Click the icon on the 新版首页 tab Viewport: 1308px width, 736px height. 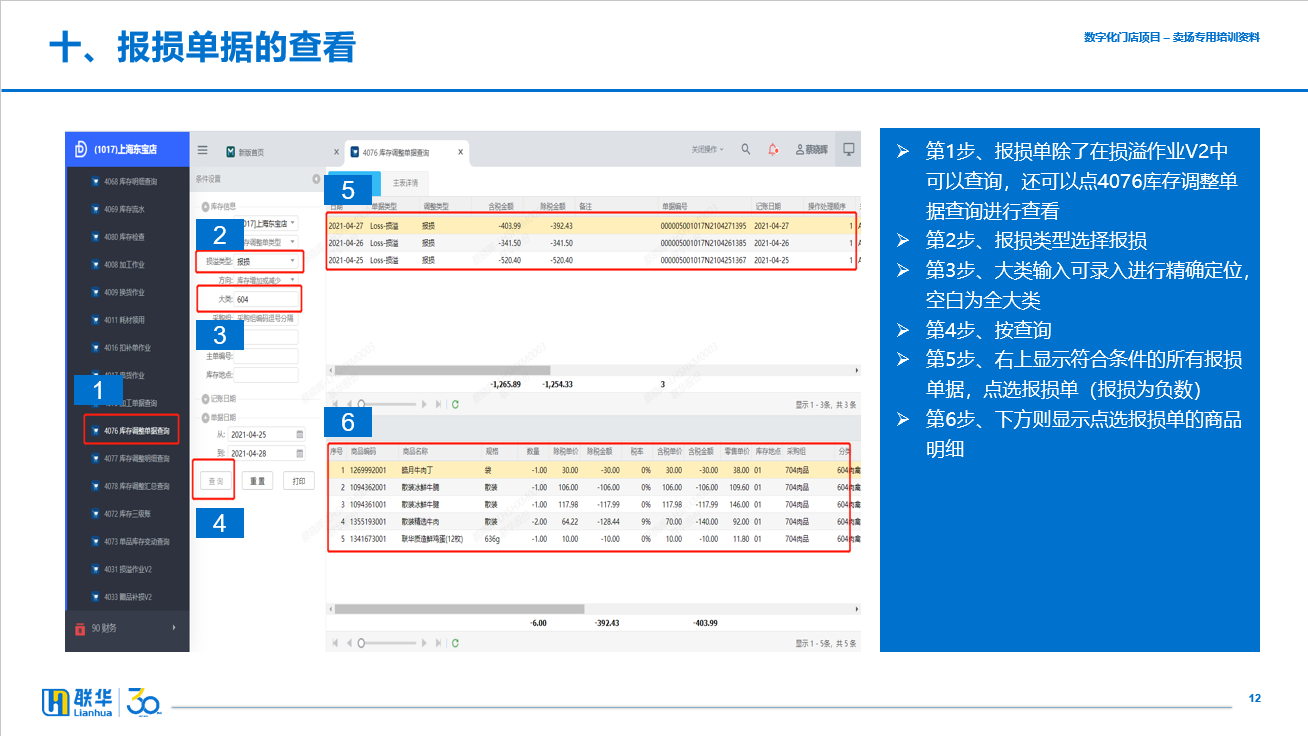tap(231, 152)
